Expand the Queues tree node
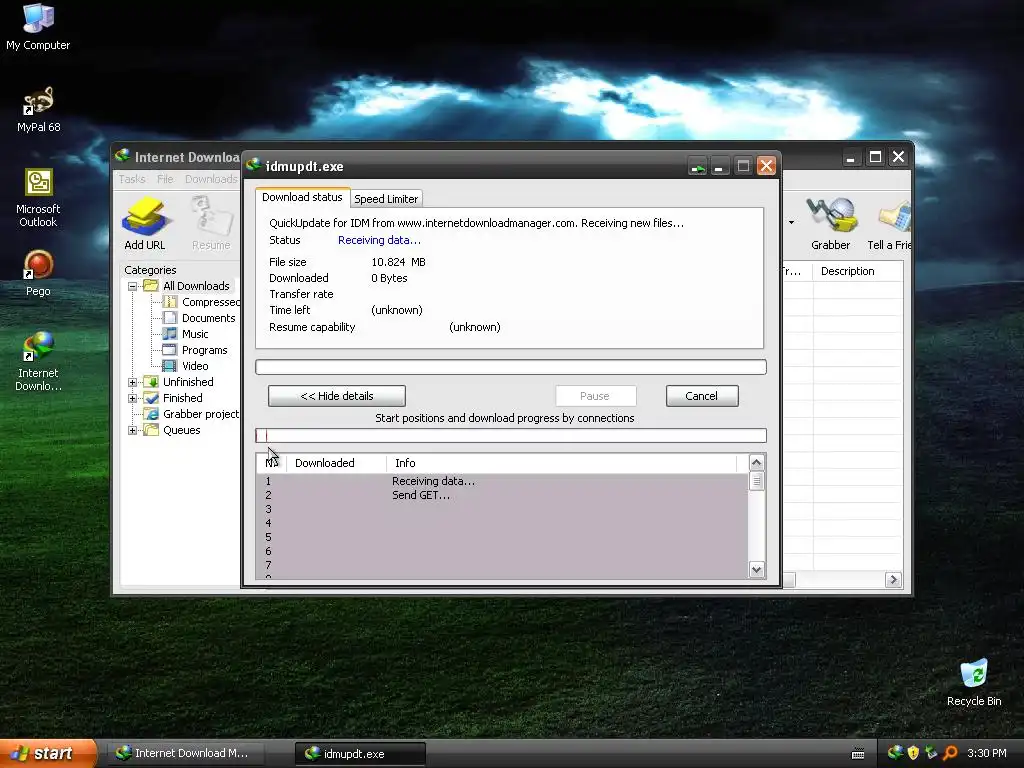The image size is (1024, 768). [x=133, y=430]
